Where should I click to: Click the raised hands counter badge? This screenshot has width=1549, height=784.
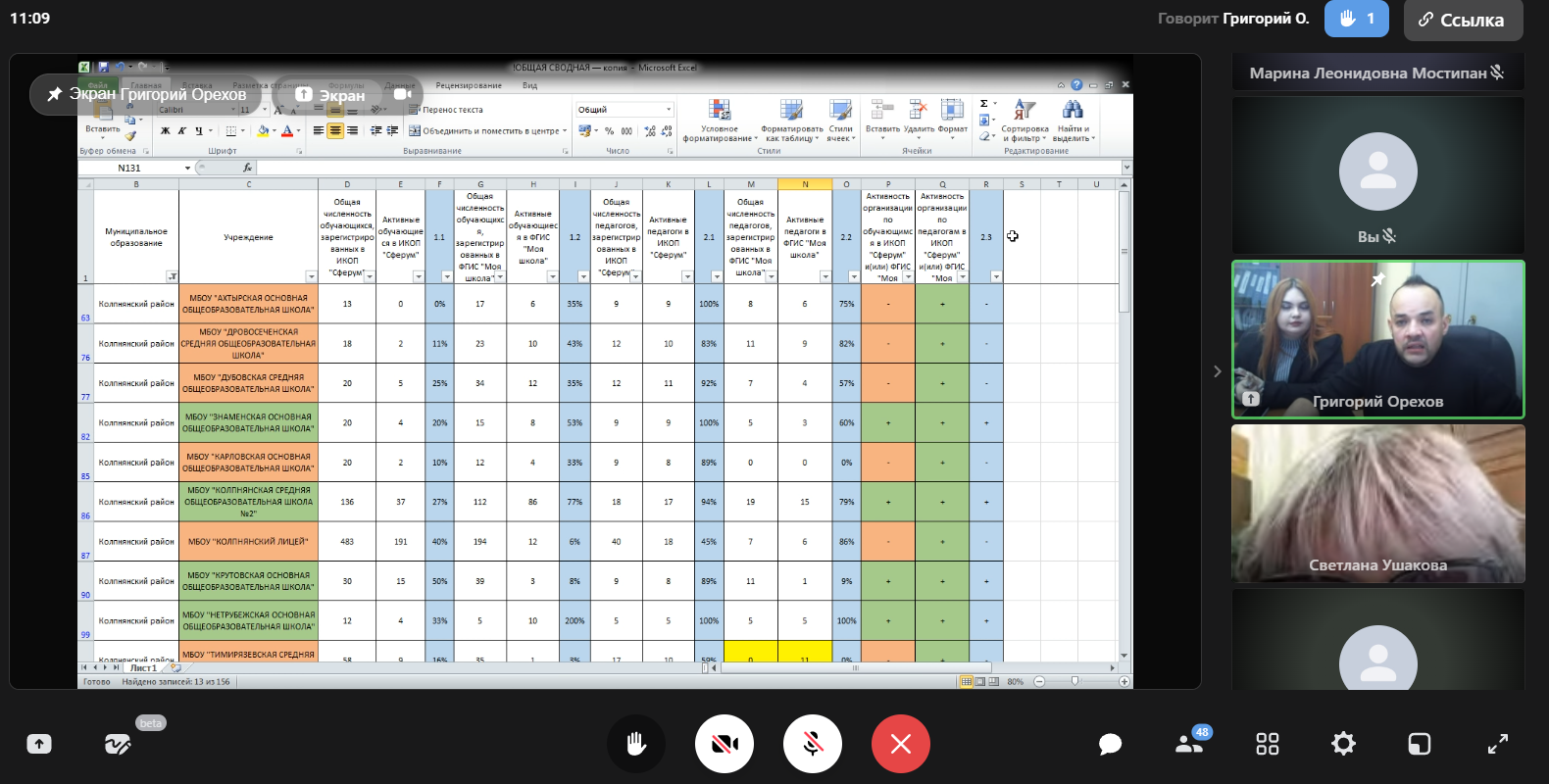pos(1356,19)
